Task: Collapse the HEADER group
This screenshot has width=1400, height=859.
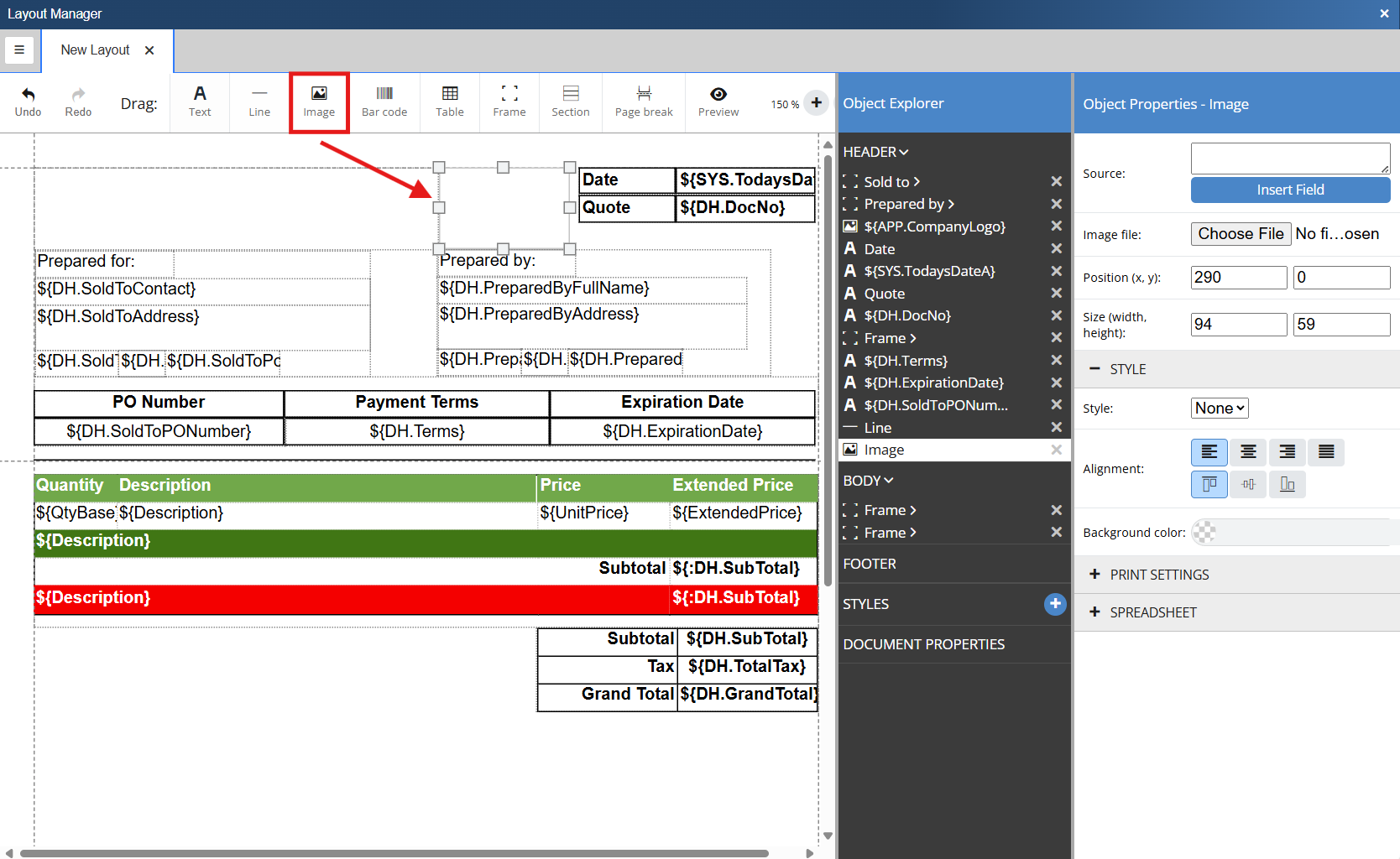Action: pos(875,152)
